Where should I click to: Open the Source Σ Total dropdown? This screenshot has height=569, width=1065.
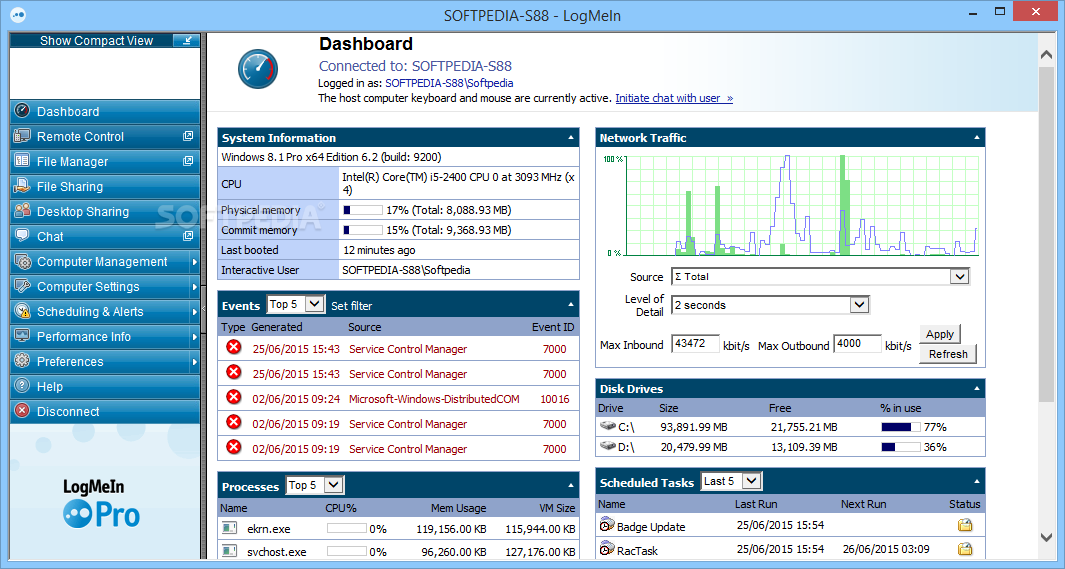(x=959, y=276)
